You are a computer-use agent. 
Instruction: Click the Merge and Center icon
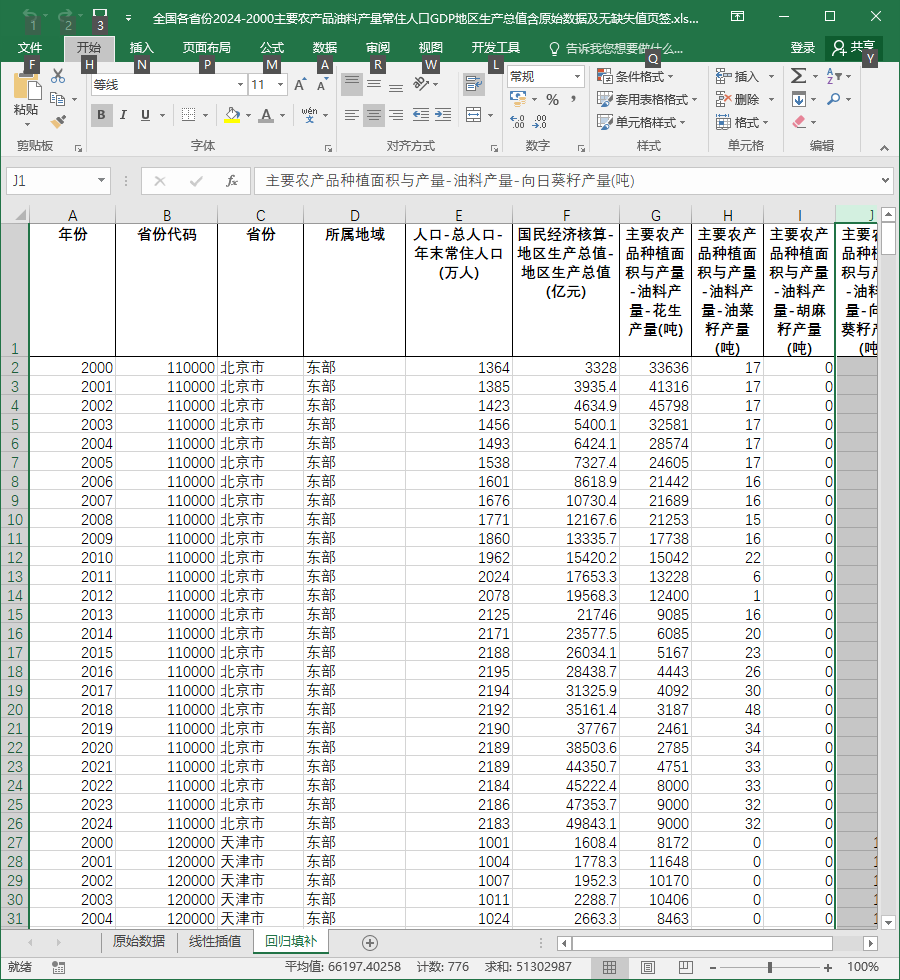[x=474, y=115]
